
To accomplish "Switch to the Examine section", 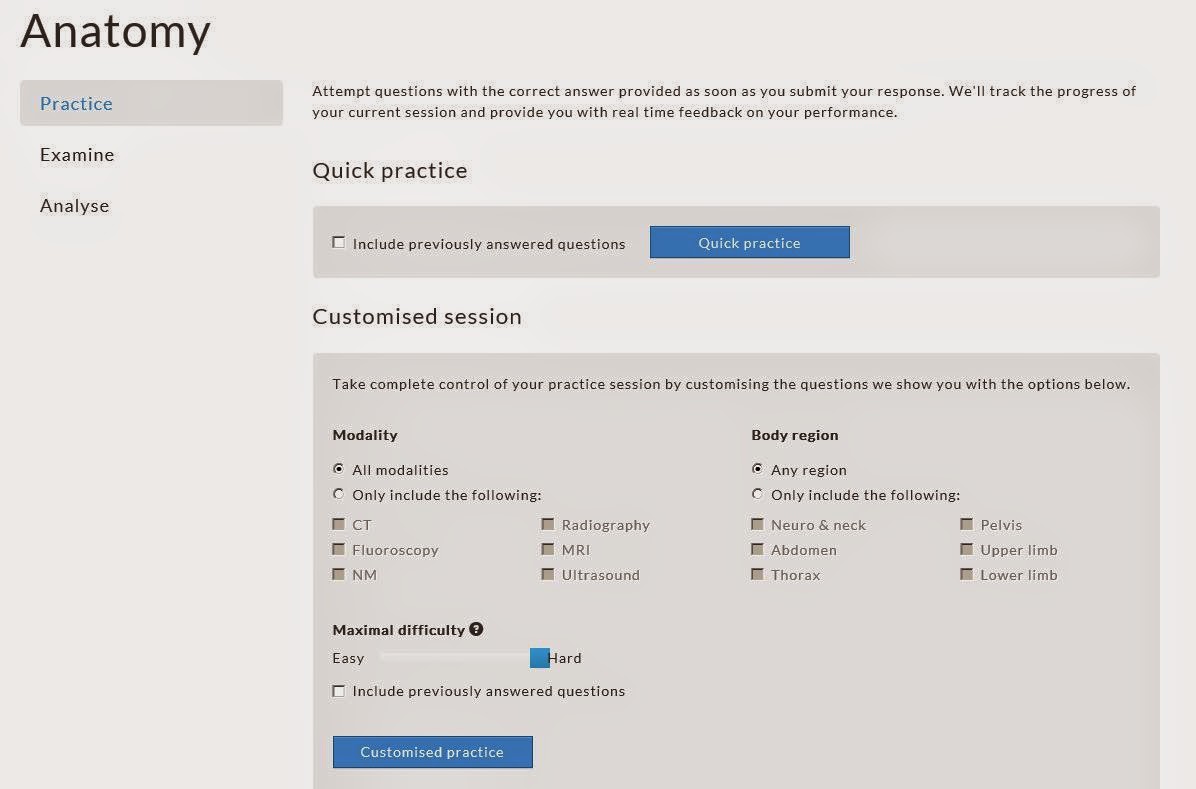I will pyautogui.click(x=77, y=154).
